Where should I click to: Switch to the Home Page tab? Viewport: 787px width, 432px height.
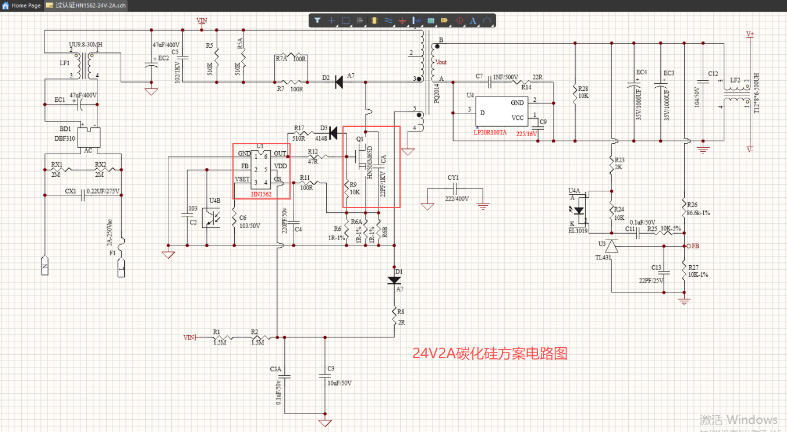[22, 6]
